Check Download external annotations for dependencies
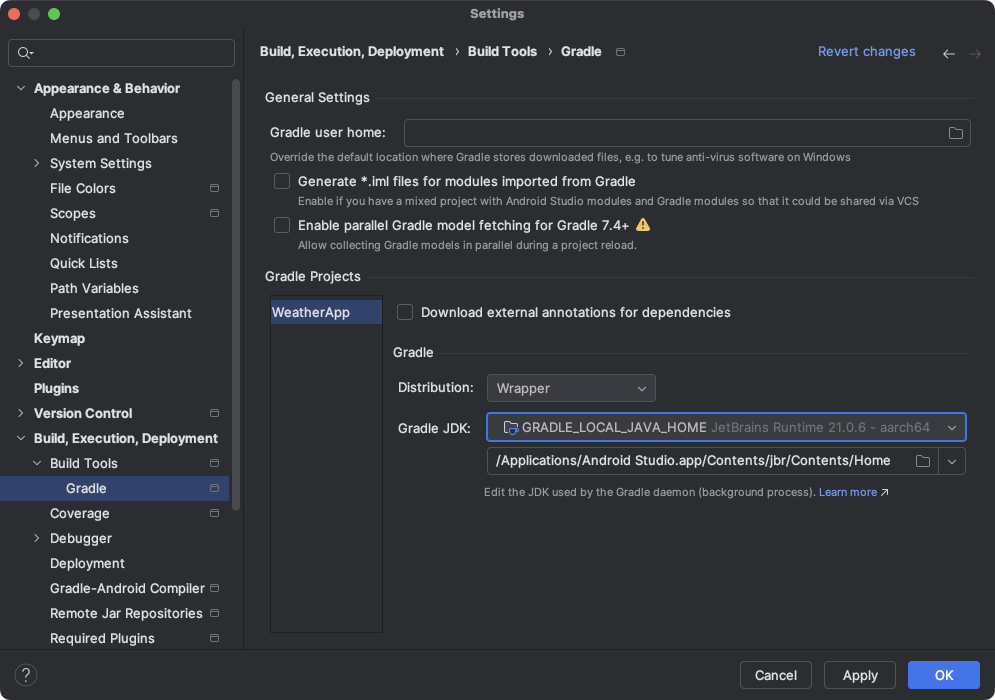 (x=405, y=312)
